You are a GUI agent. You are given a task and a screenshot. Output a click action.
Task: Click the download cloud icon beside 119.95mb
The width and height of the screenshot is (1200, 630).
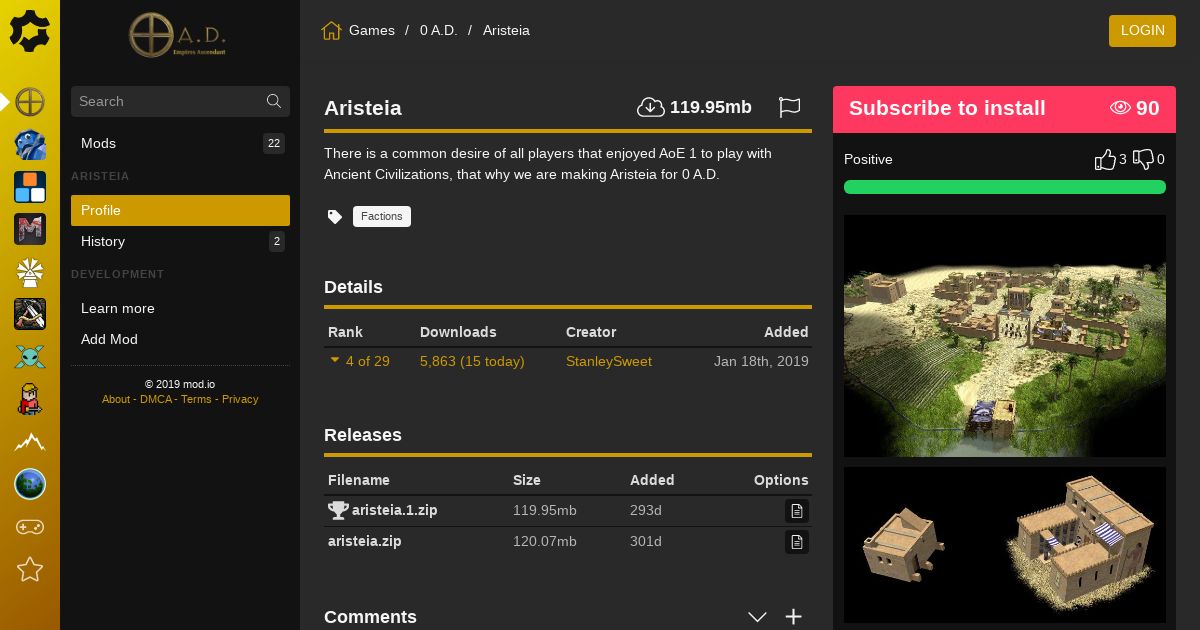[x=651, y=107]
